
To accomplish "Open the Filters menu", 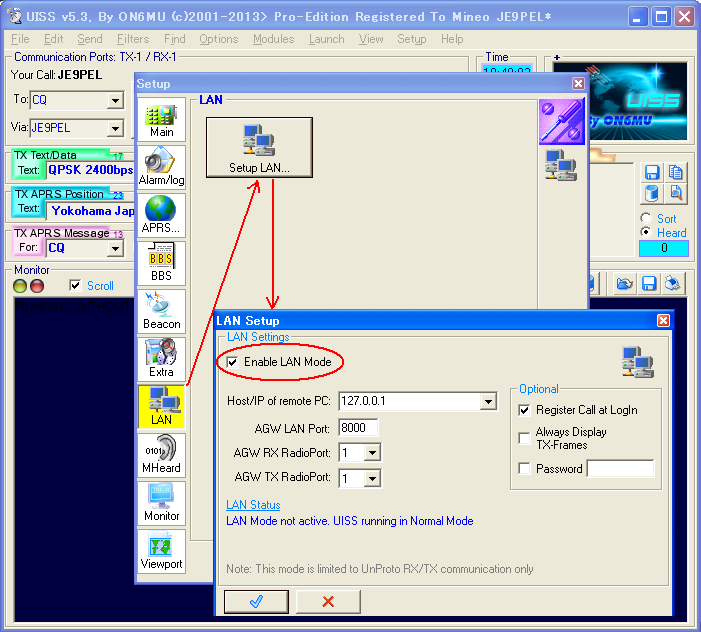I will [133, 39].
